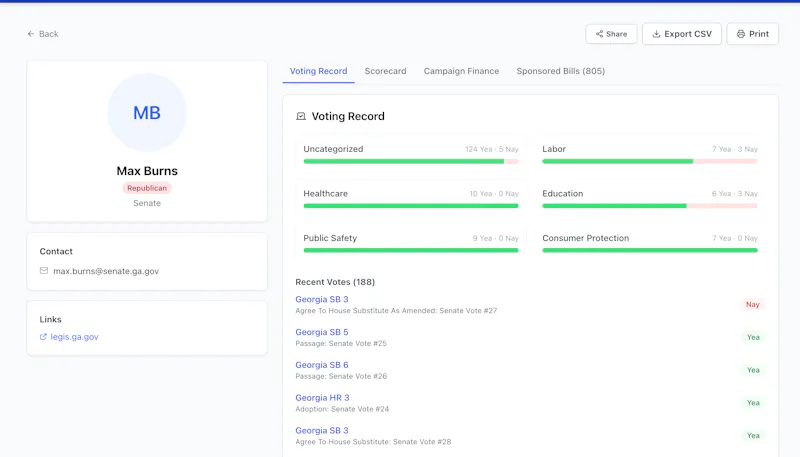800x457 pixels.
Task: Click the Consumer Protection votes progress bar
Action: [x=649, y=250]
